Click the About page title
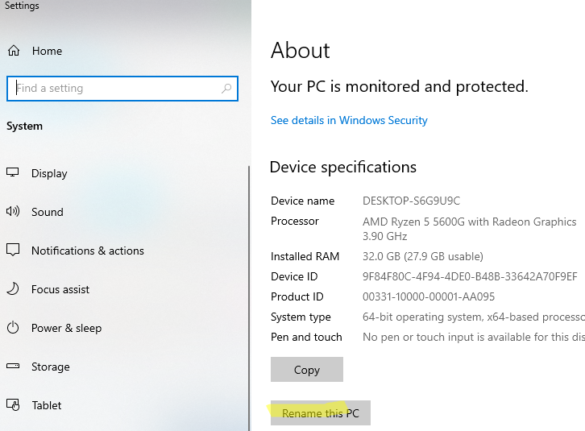 pos(300,50)
